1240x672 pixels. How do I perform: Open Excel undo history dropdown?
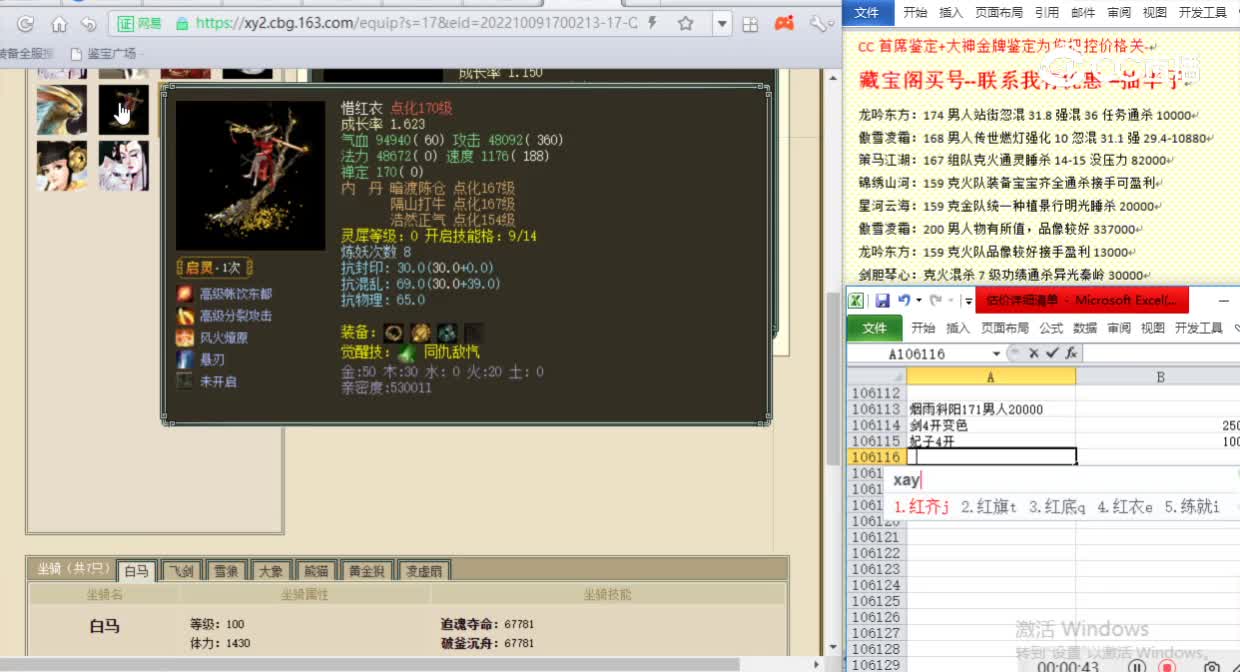(918, 300)
